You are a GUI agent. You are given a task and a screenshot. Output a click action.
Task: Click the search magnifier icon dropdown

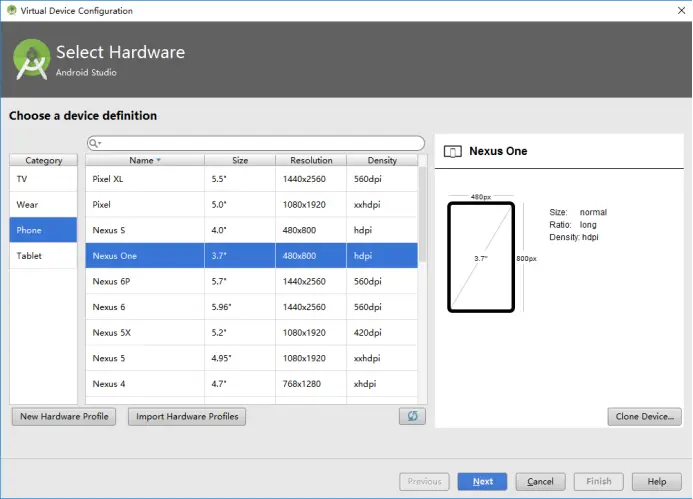95,143
